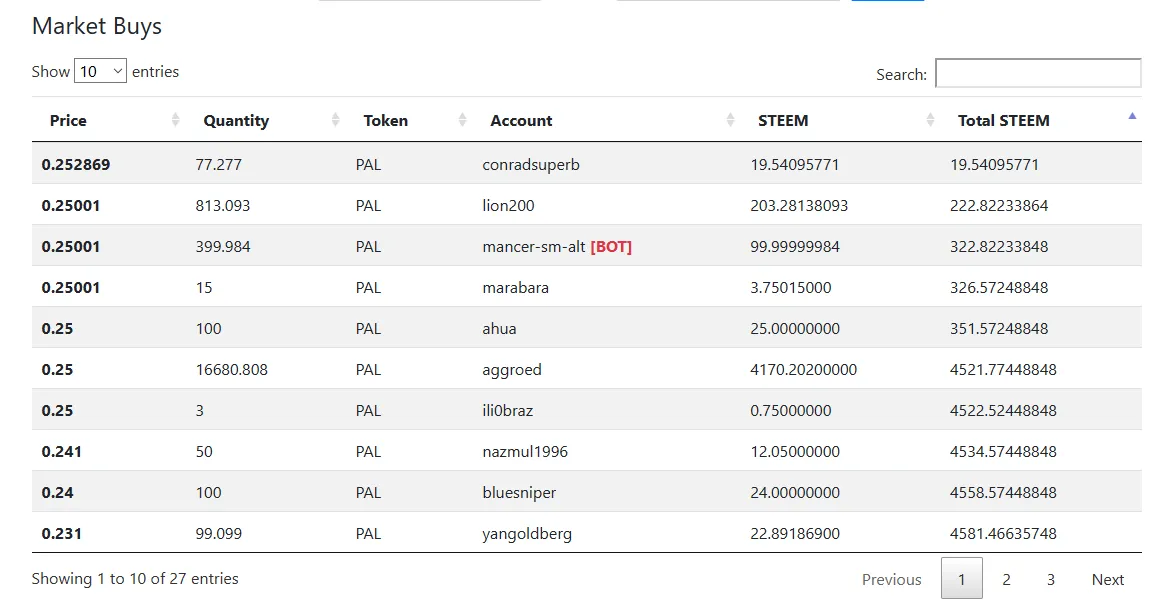
Task: Click quantity cell 399.984
Action: coord(223,247)
